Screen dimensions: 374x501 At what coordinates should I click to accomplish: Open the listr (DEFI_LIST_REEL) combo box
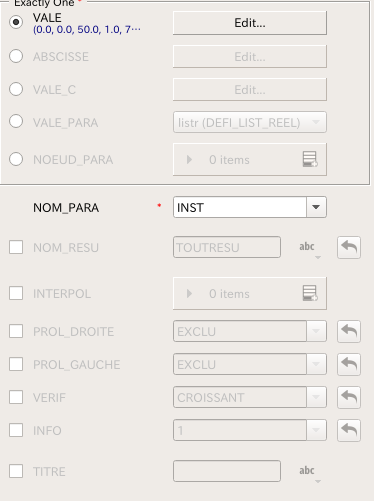pos(250,122)
